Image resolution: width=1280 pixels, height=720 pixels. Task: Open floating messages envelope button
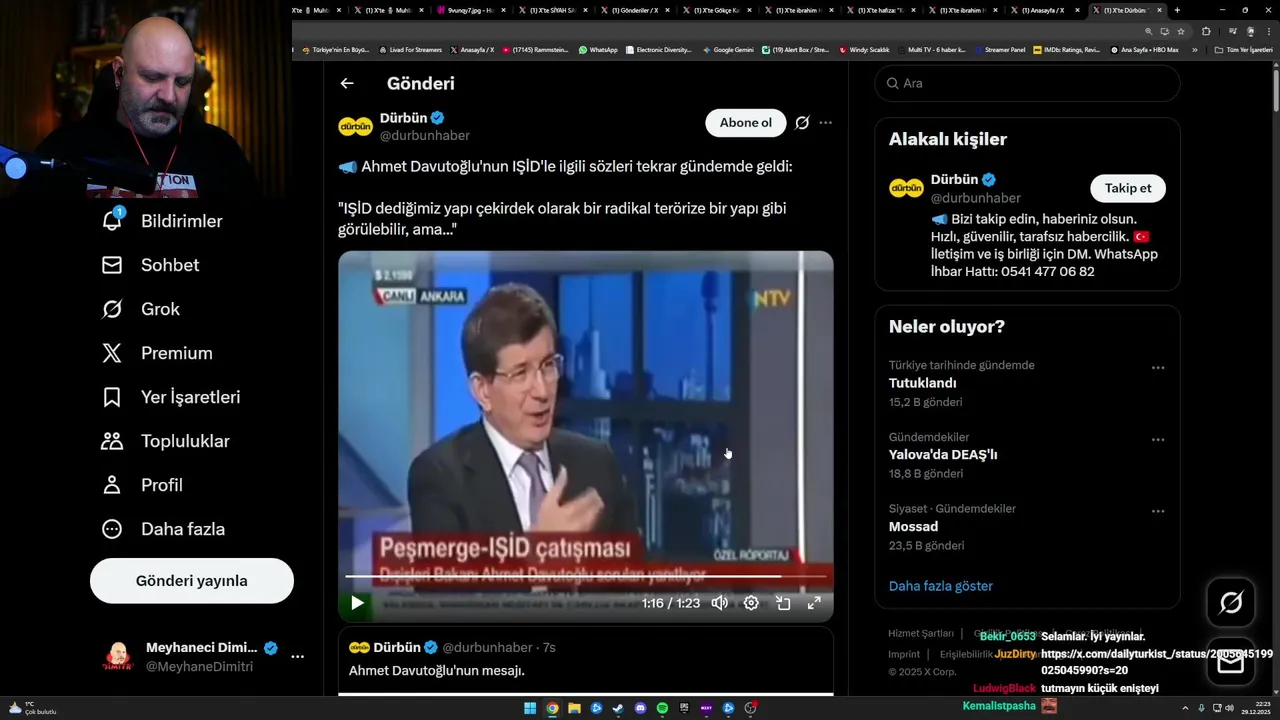(1231, 662)
